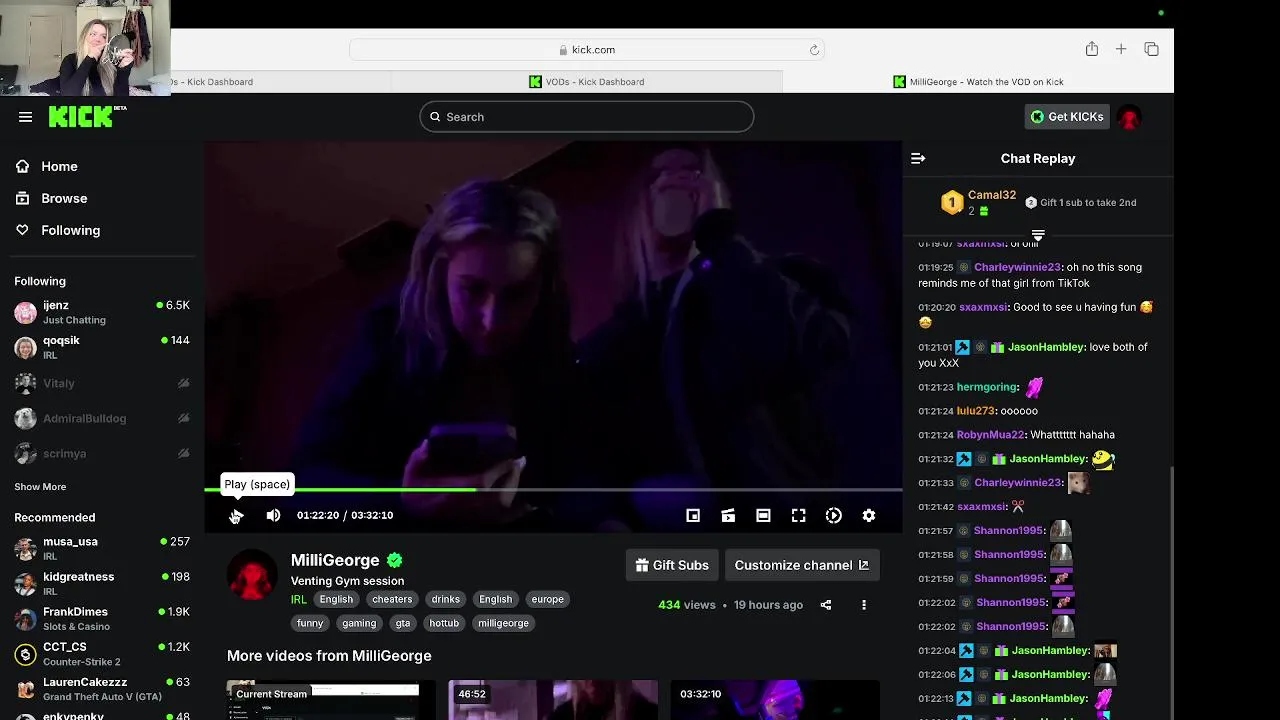Open the user avatar menu in the header

click(x=1129, y=117)
